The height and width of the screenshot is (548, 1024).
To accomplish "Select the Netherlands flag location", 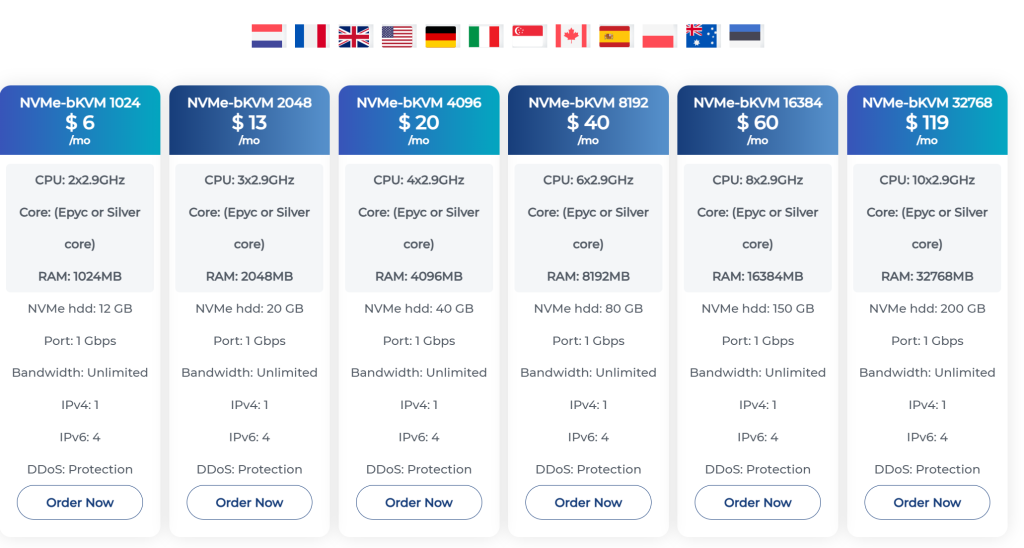I will point(267,36).
